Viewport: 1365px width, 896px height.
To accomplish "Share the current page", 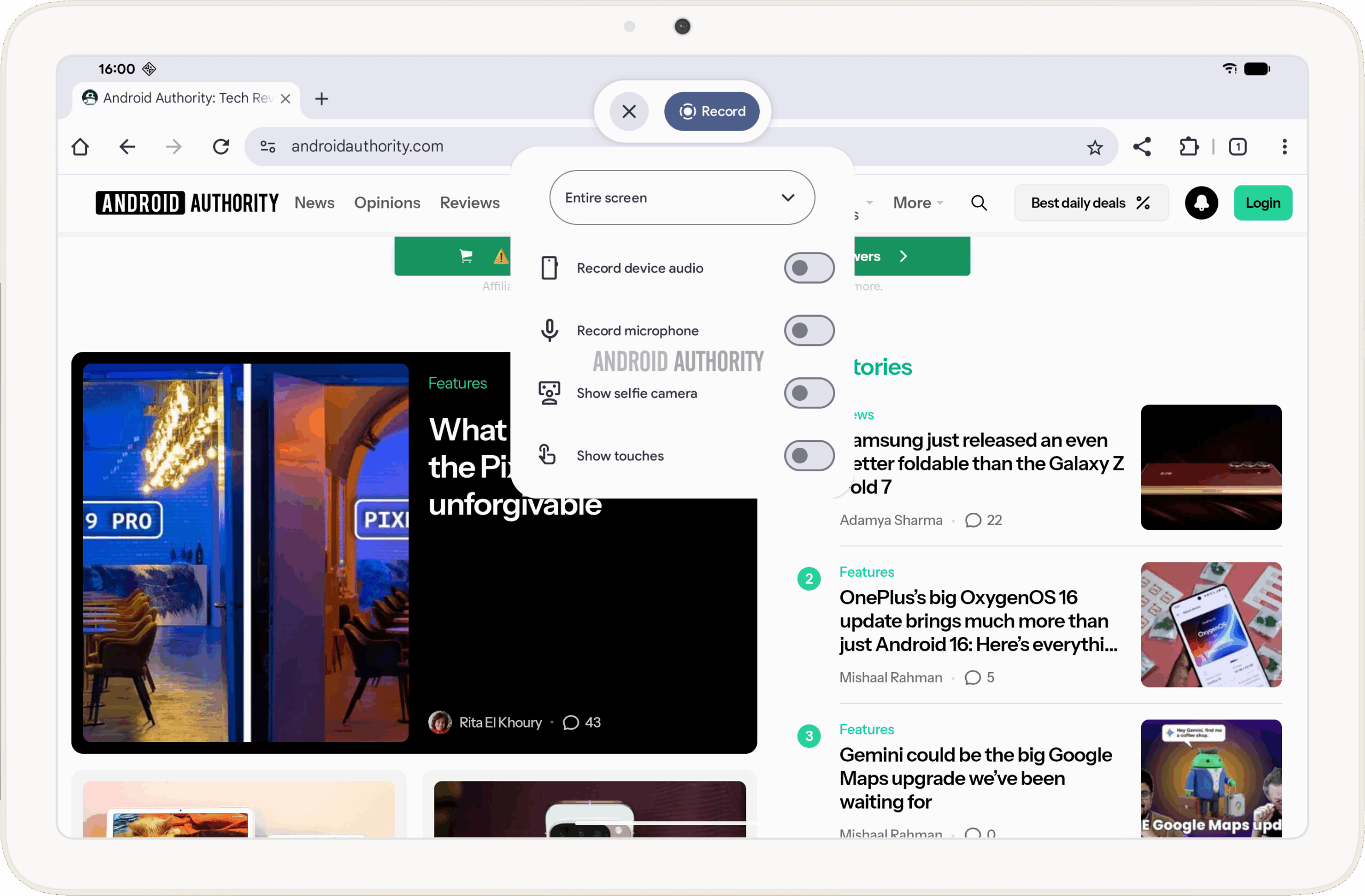I will click(1142, 147).
